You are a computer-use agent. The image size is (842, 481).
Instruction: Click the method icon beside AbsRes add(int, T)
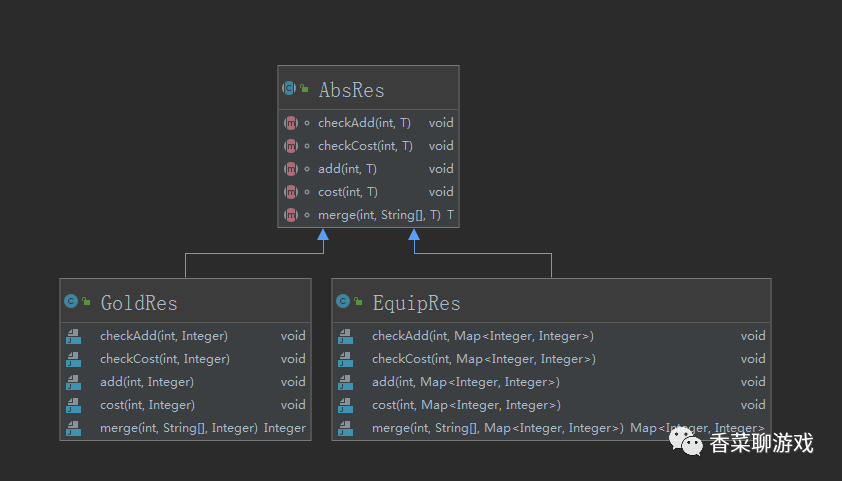291,169
